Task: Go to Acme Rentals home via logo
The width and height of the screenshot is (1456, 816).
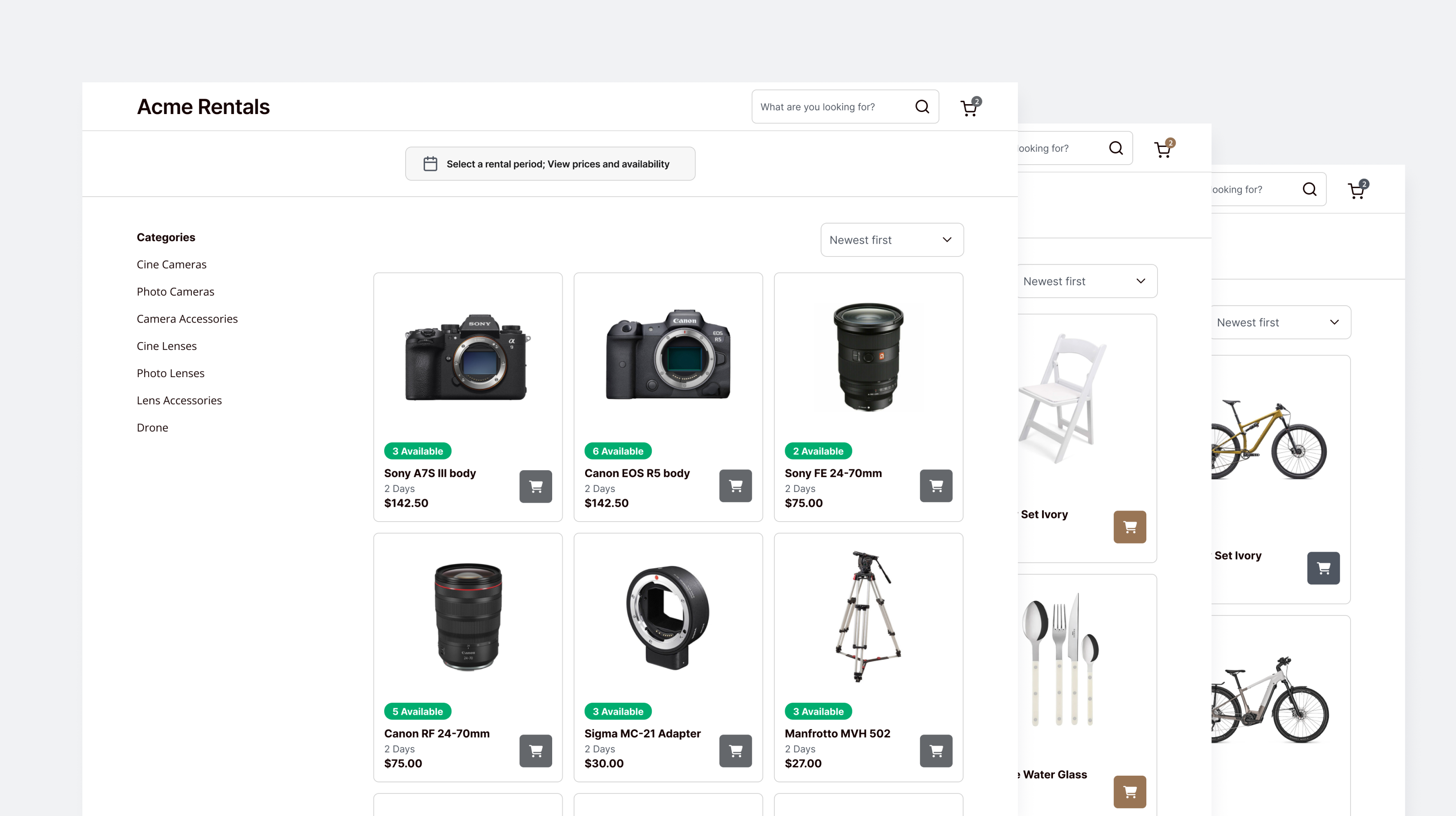Action: (203, 107)
